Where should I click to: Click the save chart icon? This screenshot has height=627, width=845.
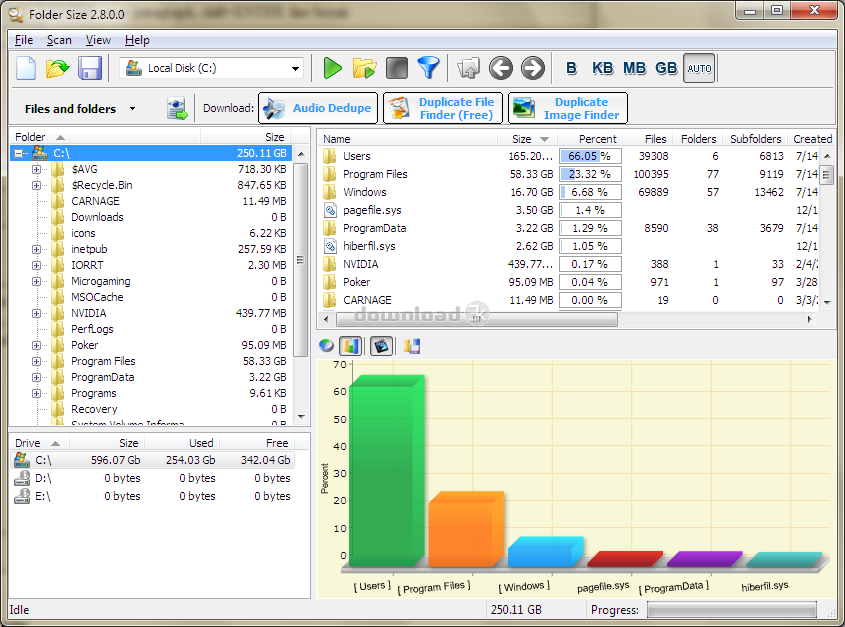coord(412,346)
